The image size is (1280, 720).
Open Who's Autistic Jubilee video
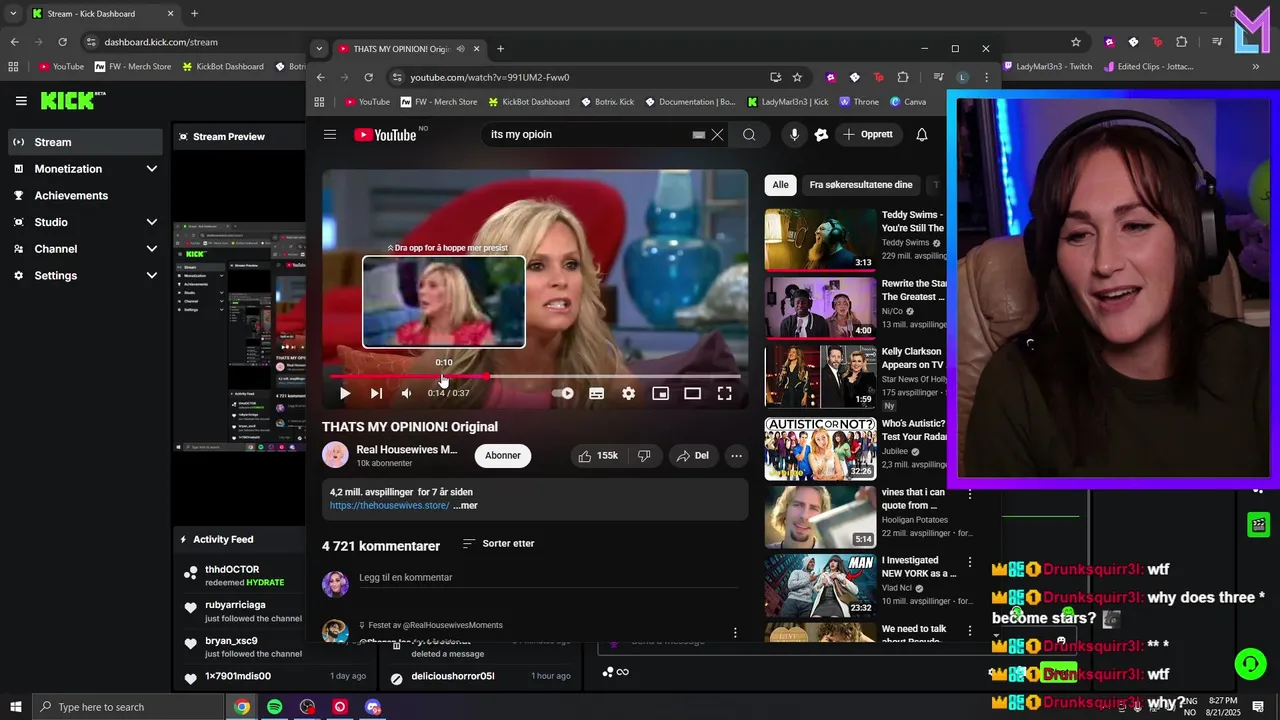pos(820,448)
